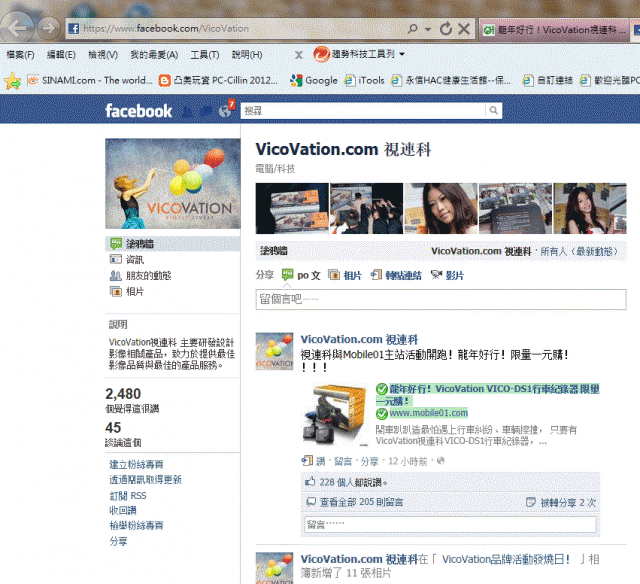Viewport: 640px width, 584px height.
Task: Open the 龍年好行 VICO-DS1 行車紀錄器 link title
Action: pos(488,394)
